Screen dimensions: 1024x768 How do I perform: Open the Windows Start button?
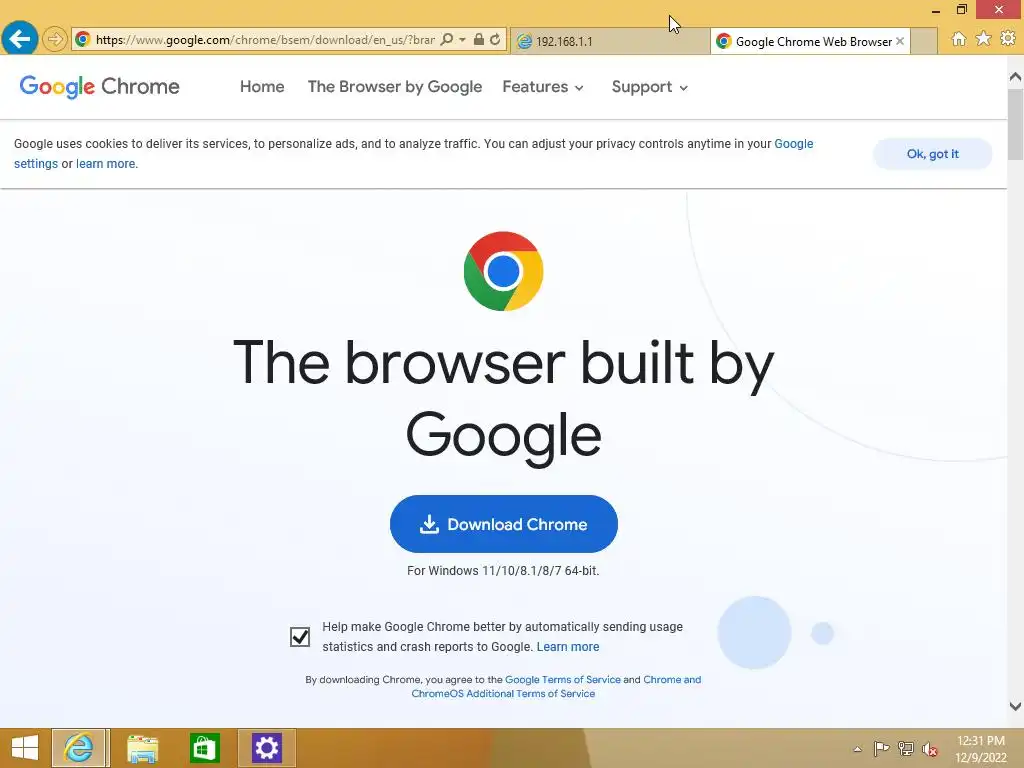25,748
